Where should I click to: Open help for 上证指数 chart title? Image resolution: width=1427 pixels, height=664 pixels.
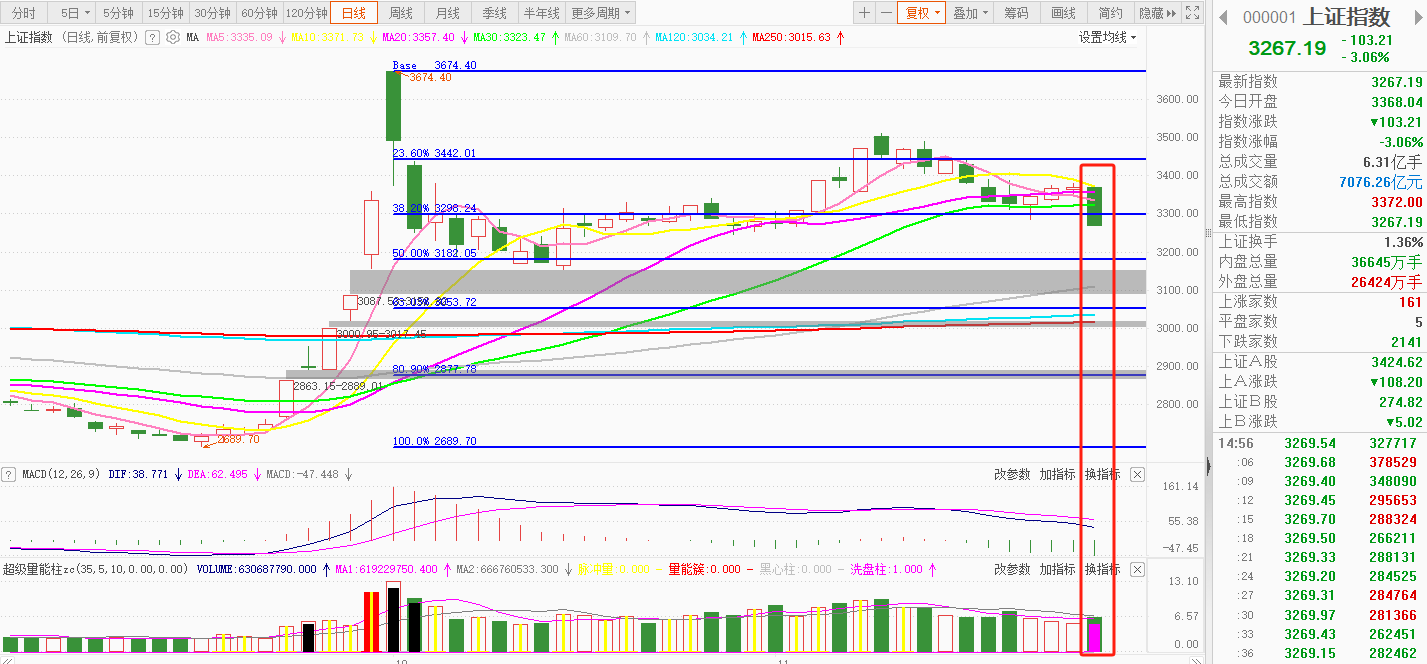tap(152, 37)
